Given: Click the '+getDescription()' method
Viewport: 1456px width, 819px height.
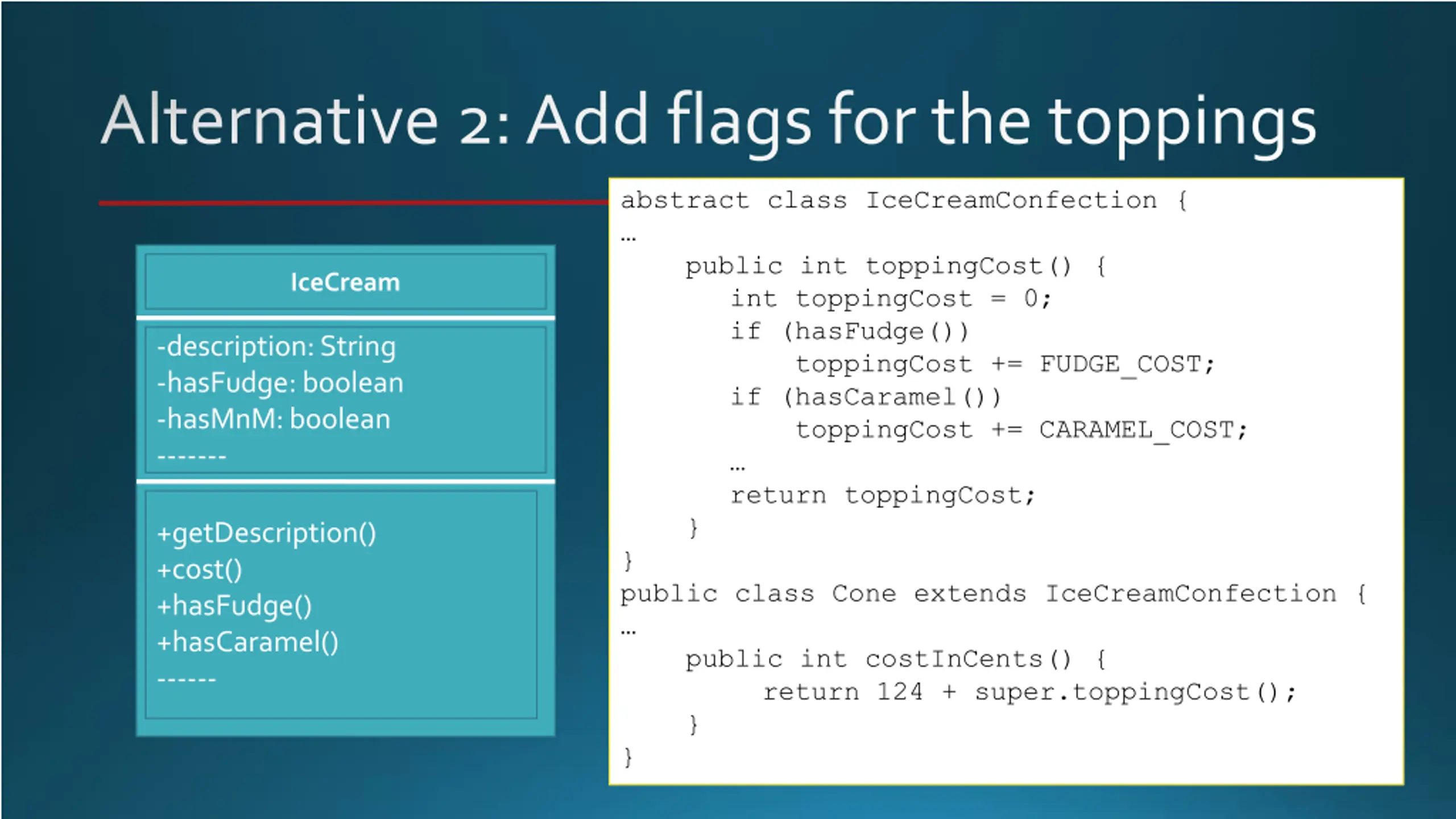Looking at the screenshot, I should pos(267,534).
